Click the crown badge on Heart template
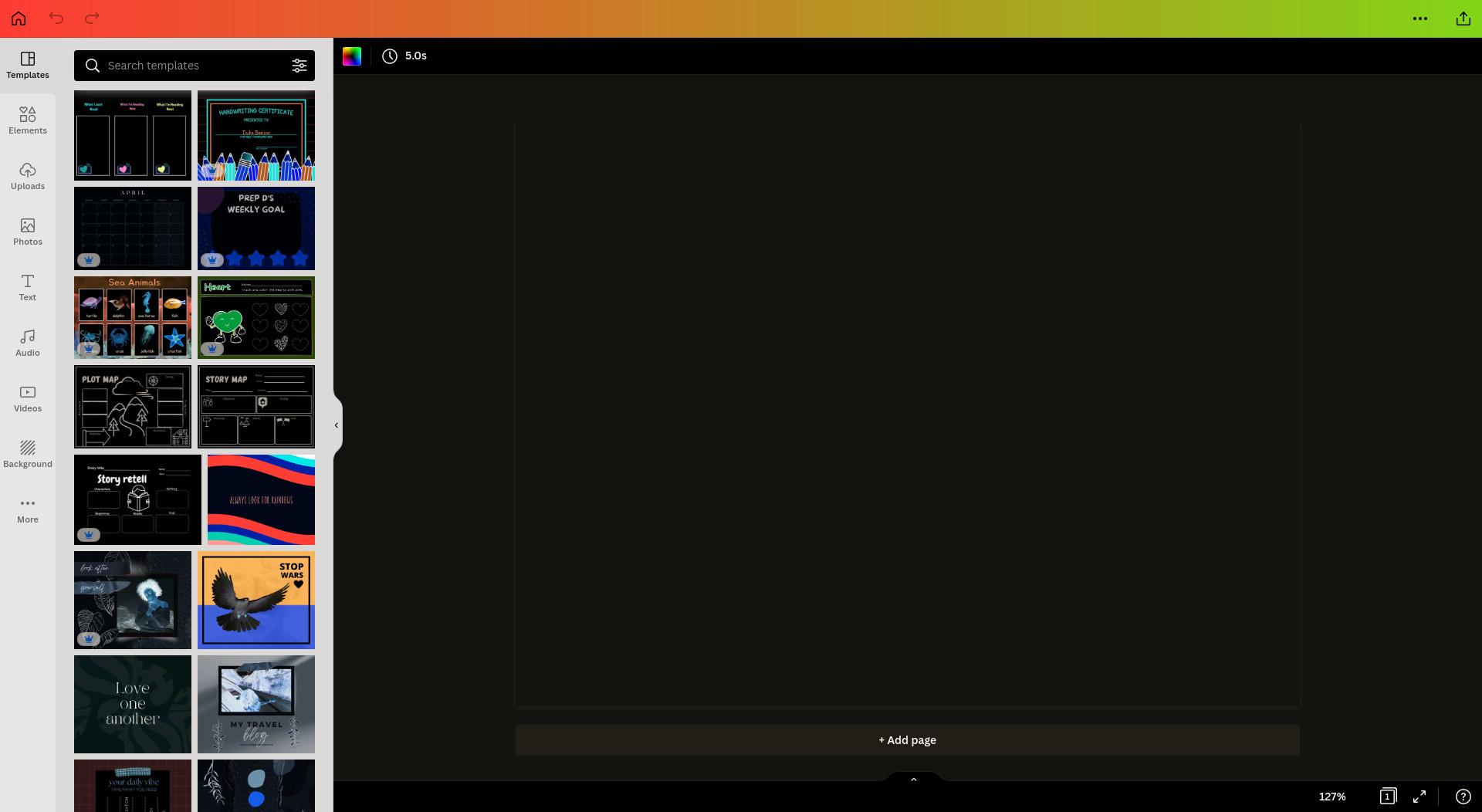This screenshot has height=812, width=1482. click(x=212, y=349)
